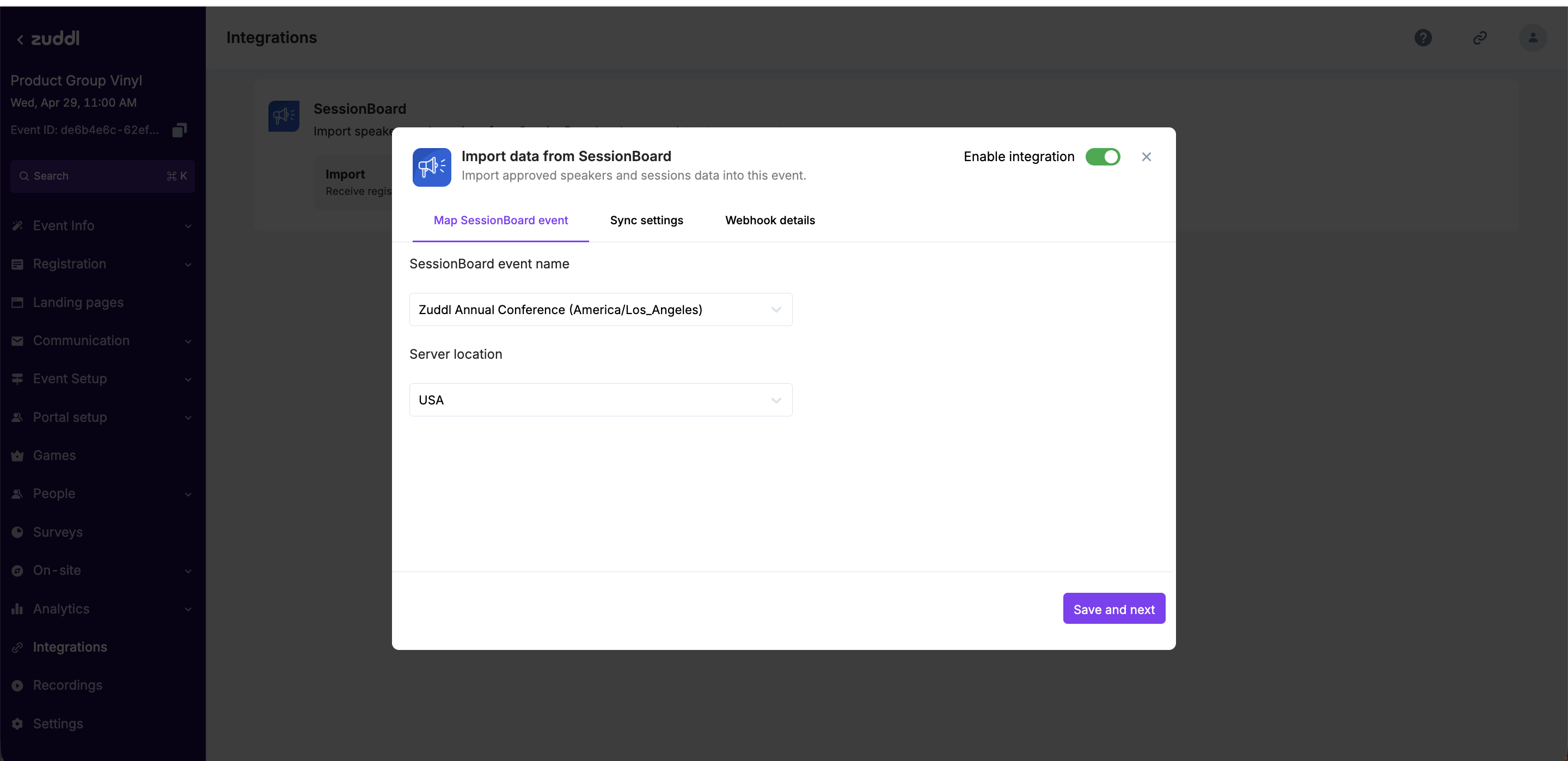Expand the People chevron

188,494
